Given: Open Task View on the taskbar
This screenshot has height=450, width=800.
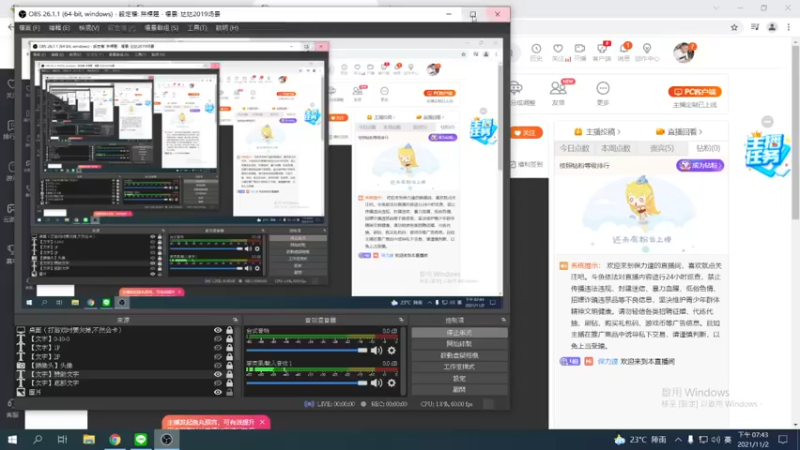Looking at the screenshot, I should (x=62, y=439).
